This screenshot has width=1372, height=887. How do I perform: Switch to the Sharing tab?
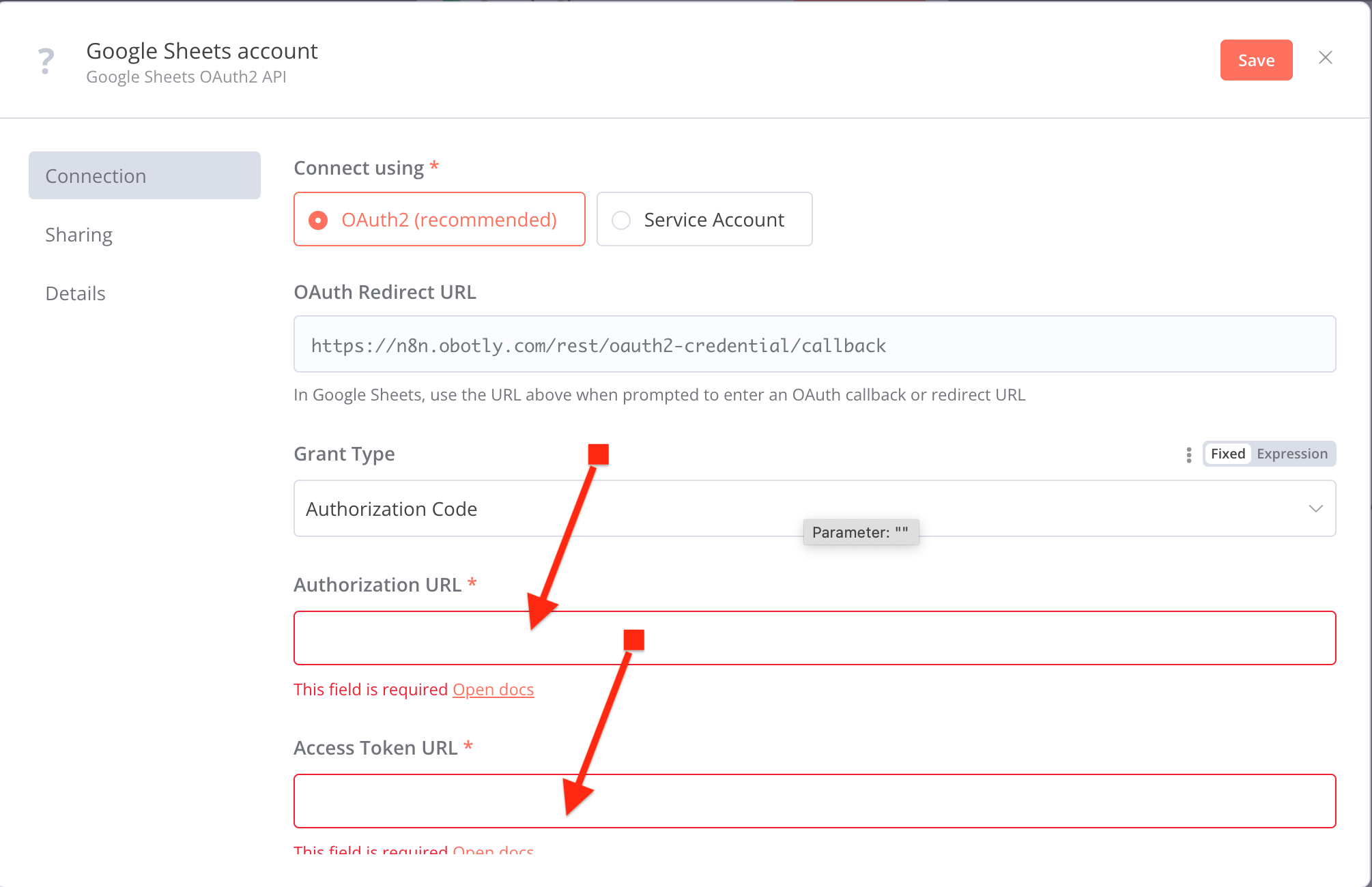point(78,235)
